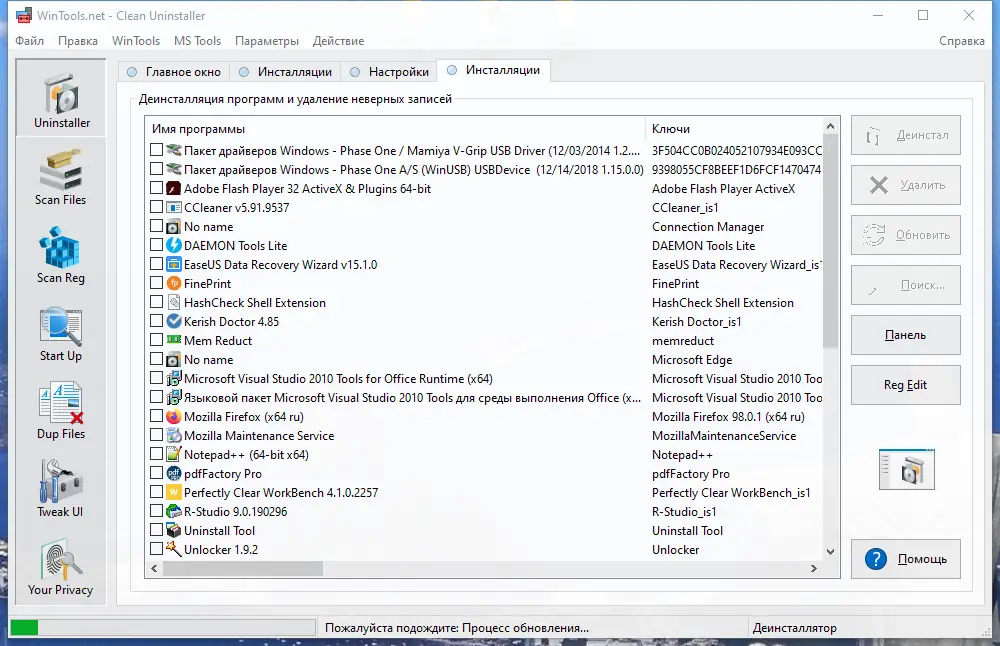Click the WinTools.net title bar app icon
The image size is (1000, 646).
tap(24, 15)
